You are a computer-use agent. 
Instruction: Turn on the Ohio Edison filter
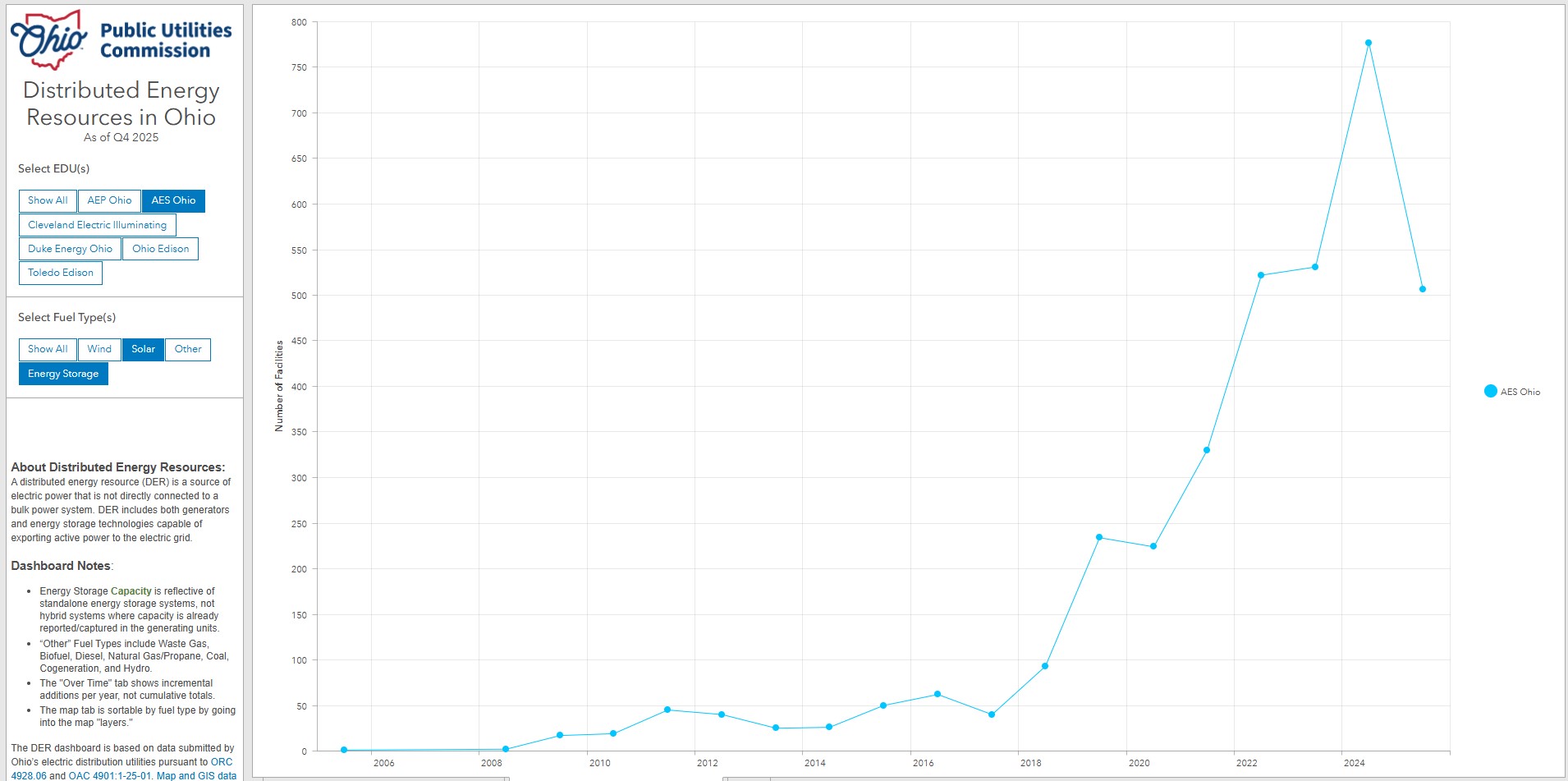[160, 249]
